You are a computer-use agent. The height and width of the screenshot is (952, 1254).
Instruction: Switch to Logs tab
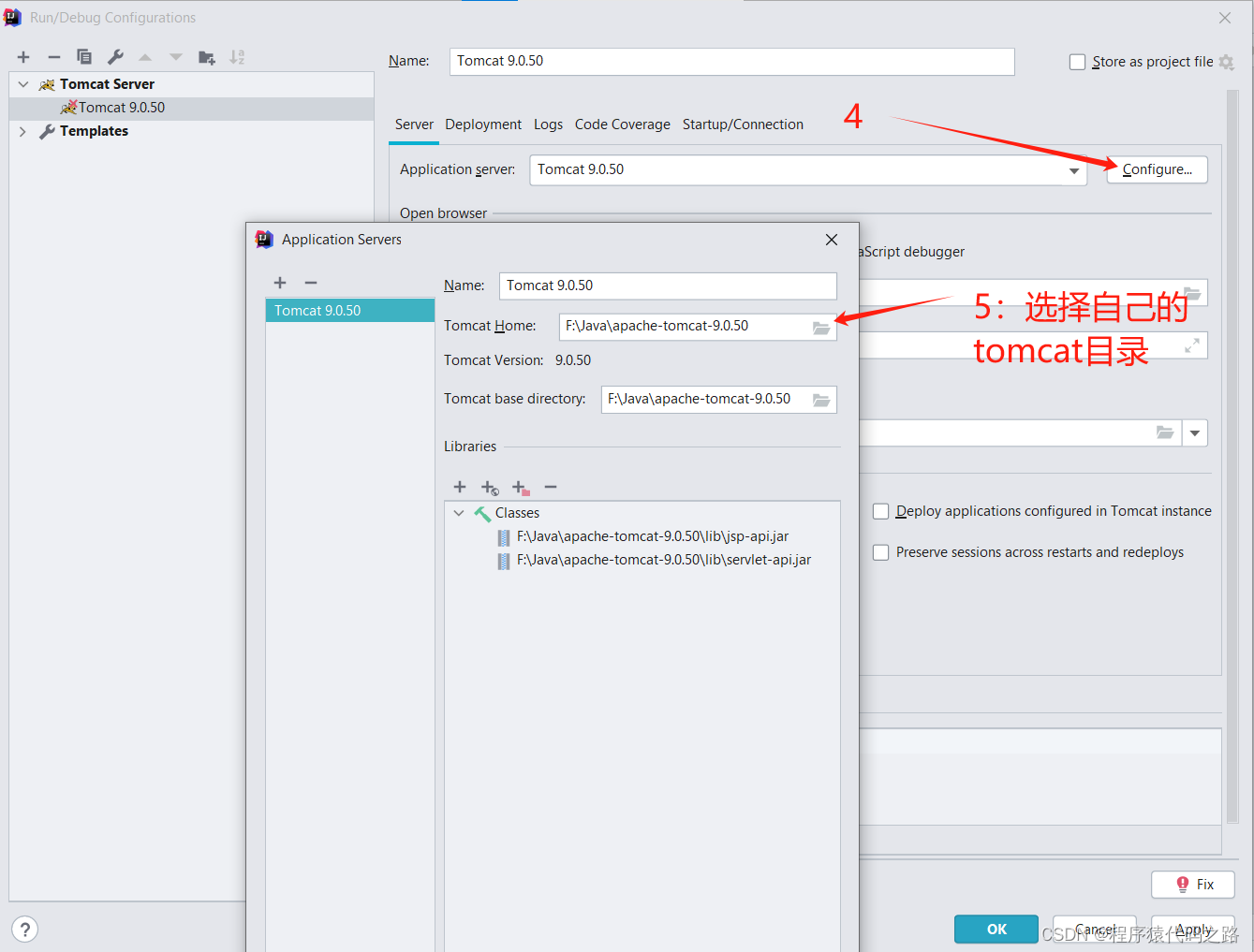click(548, 124)
